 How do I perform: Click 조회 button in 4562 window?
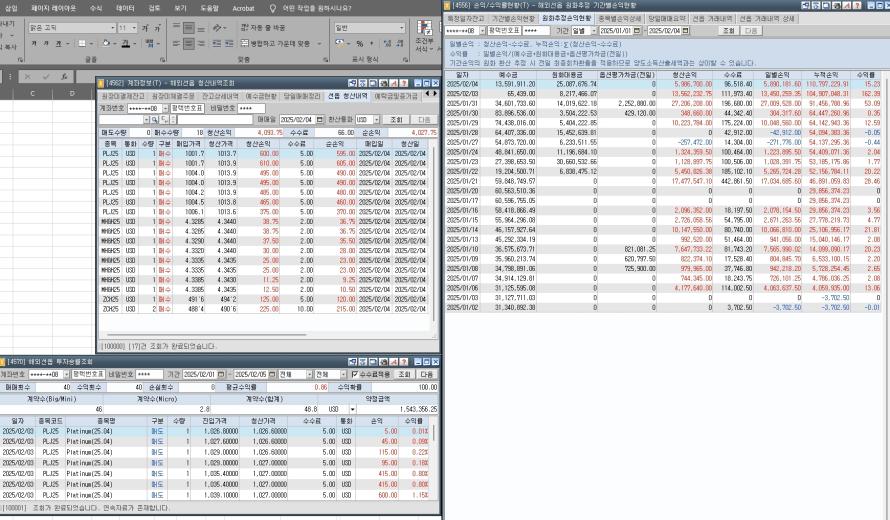click(396, 120)
